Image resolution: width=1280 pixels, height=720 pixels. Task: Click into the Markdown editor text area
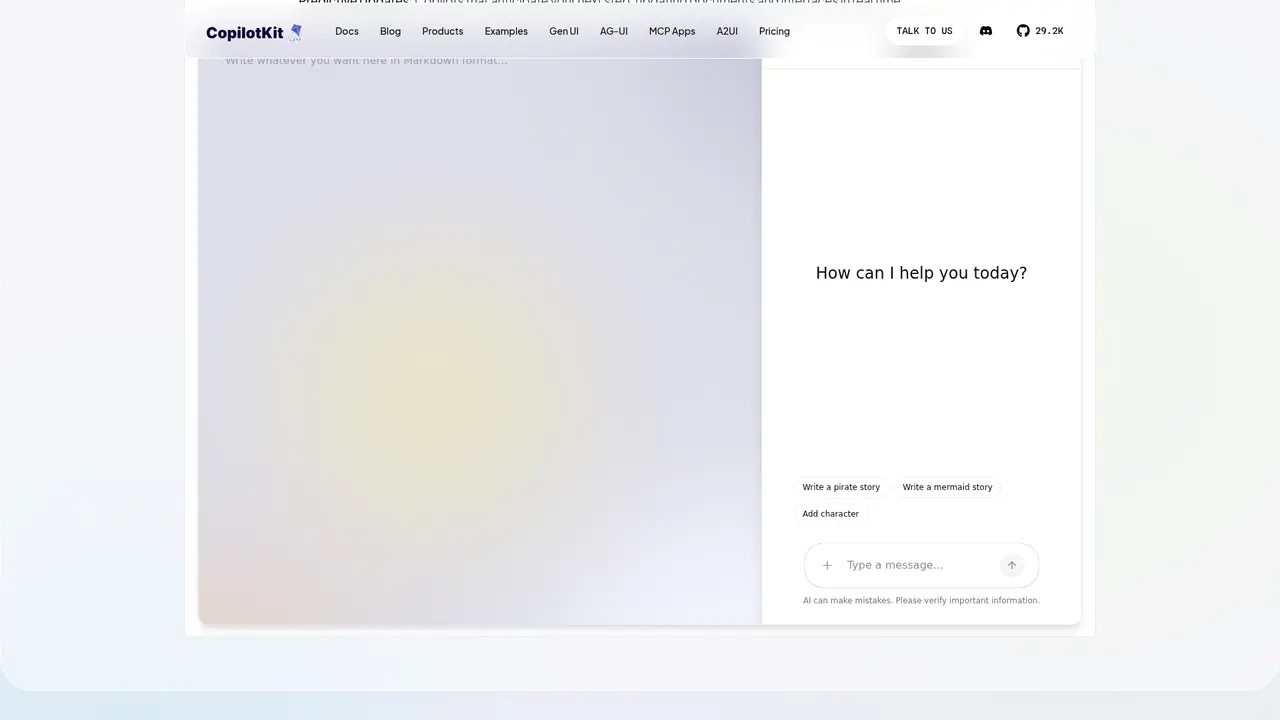click(x=480, y=340)
